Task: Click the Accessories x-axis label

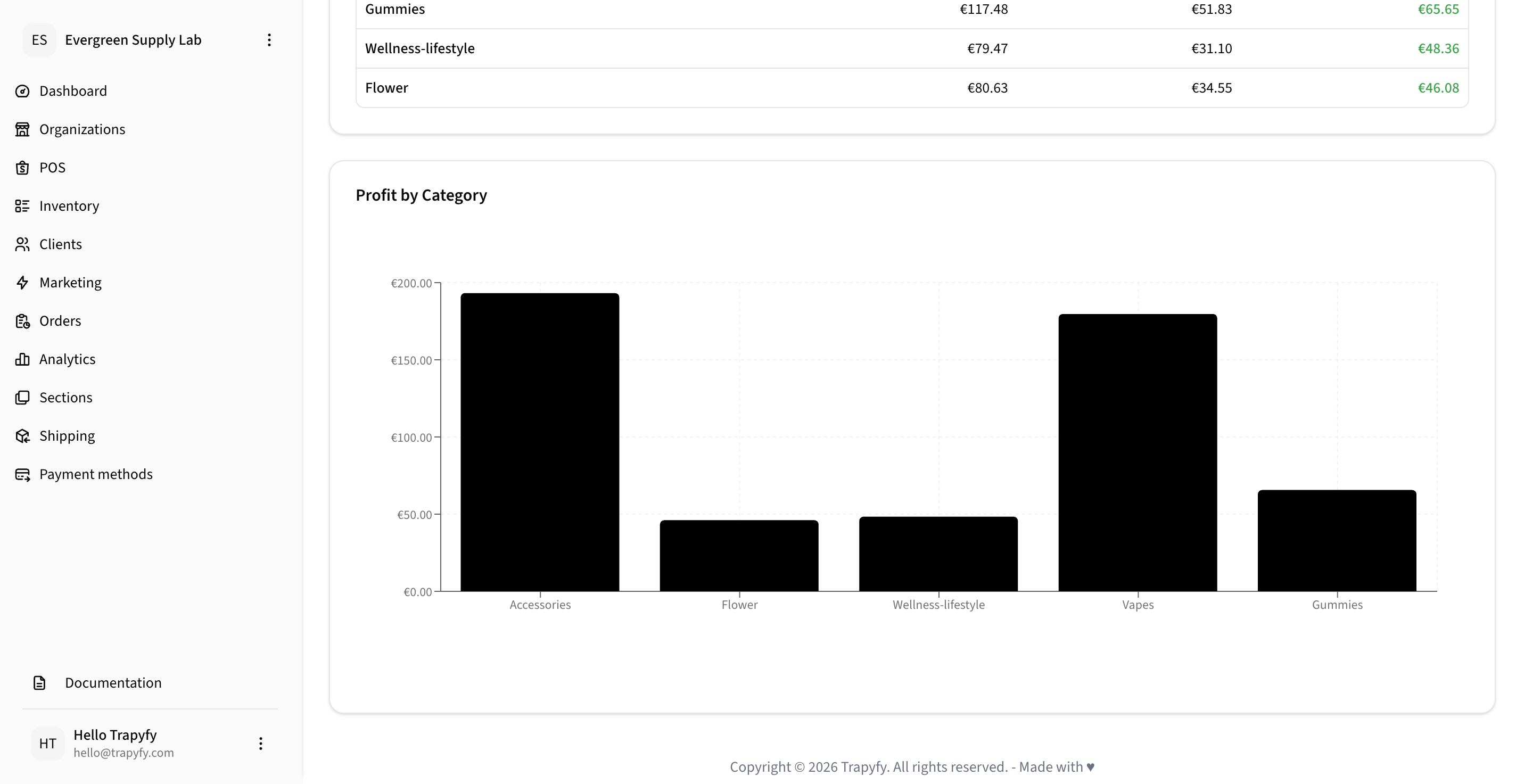Action: pyautogui.click(x=540, y=605)
